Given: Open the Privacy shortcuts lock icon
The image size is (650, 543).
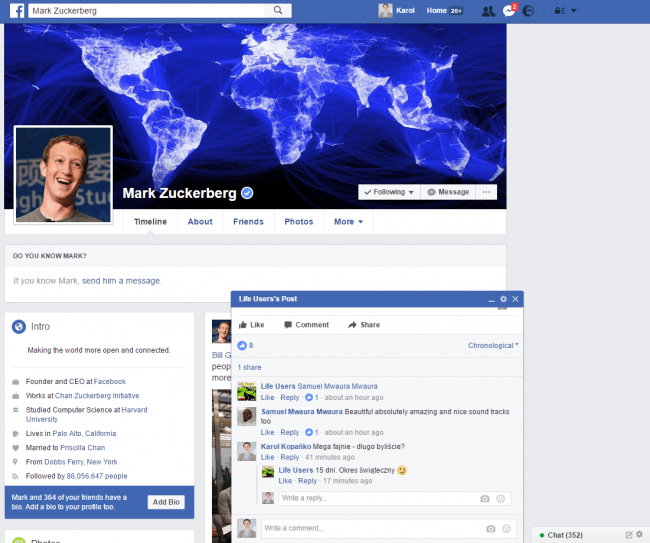Looking at the screenshot, I should [560, 11].
